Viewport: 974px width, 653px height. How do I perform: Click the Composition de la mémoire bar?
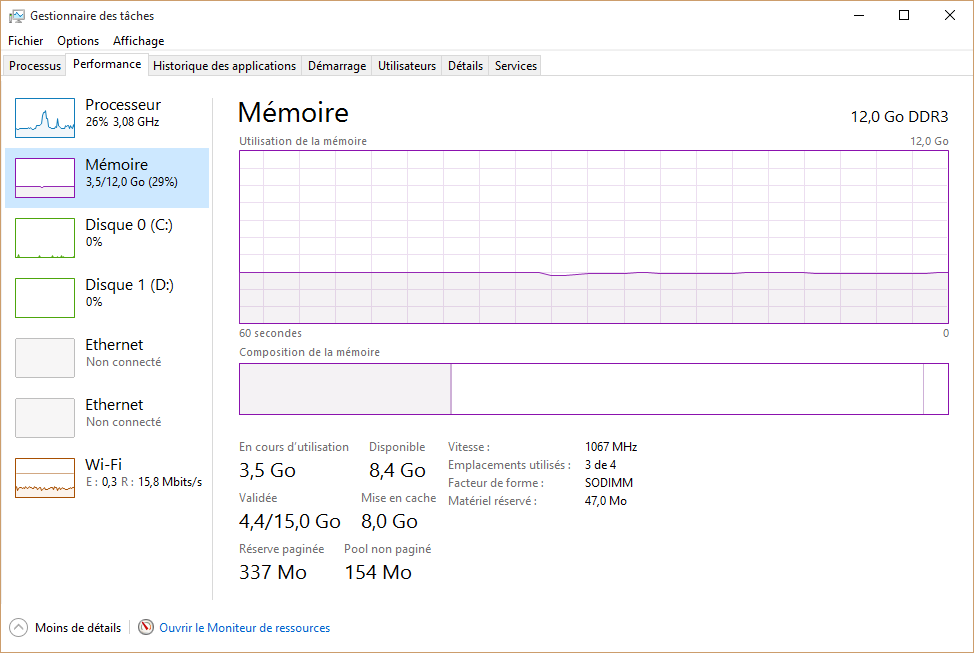(x=593, y=389)
